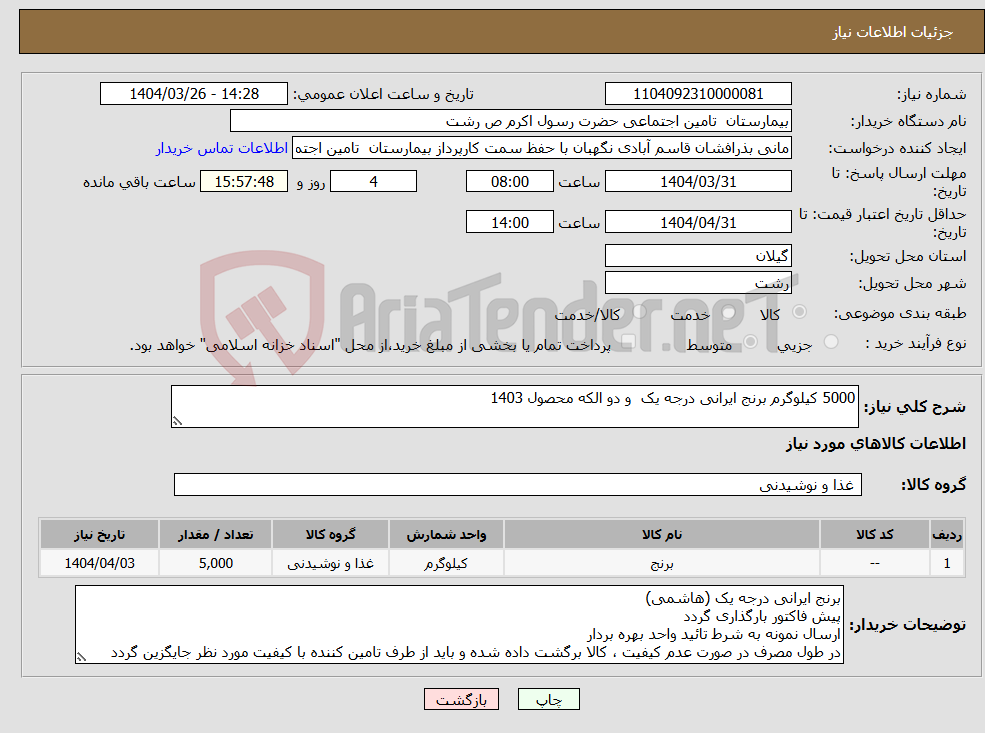Click the response deadline time 08:00 field
This screenshot has height=733, width=985.
click(509, 182)
